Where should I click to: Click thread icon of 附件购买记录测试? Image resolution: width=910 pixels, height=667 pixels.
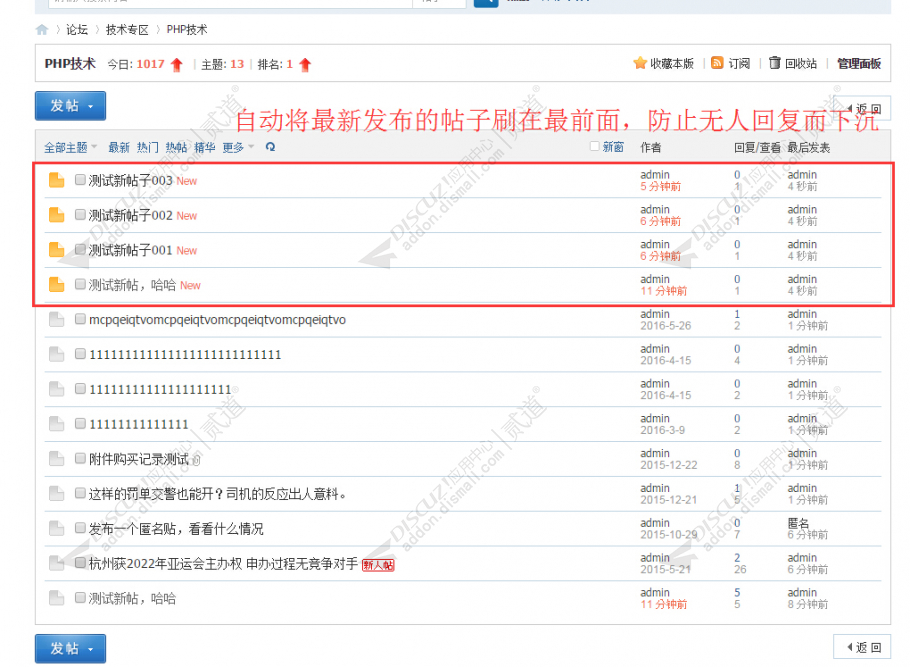(56, 459)
